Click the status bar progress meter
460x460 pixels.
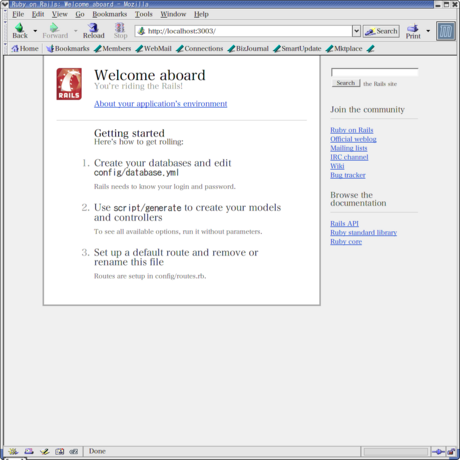395,452
